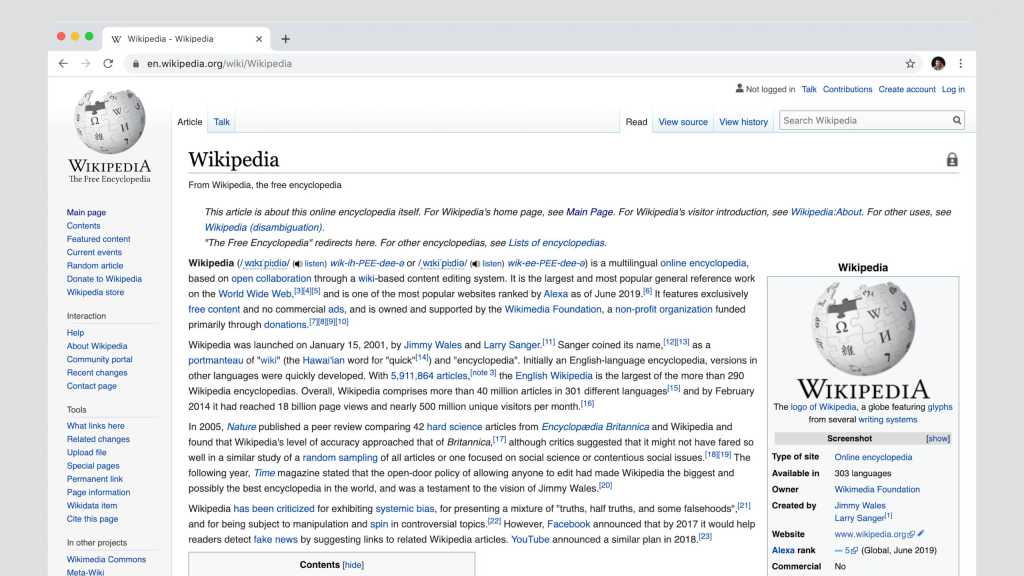Open a new browser tab with the plus button
1024x576 pixels.
point(286,39)
